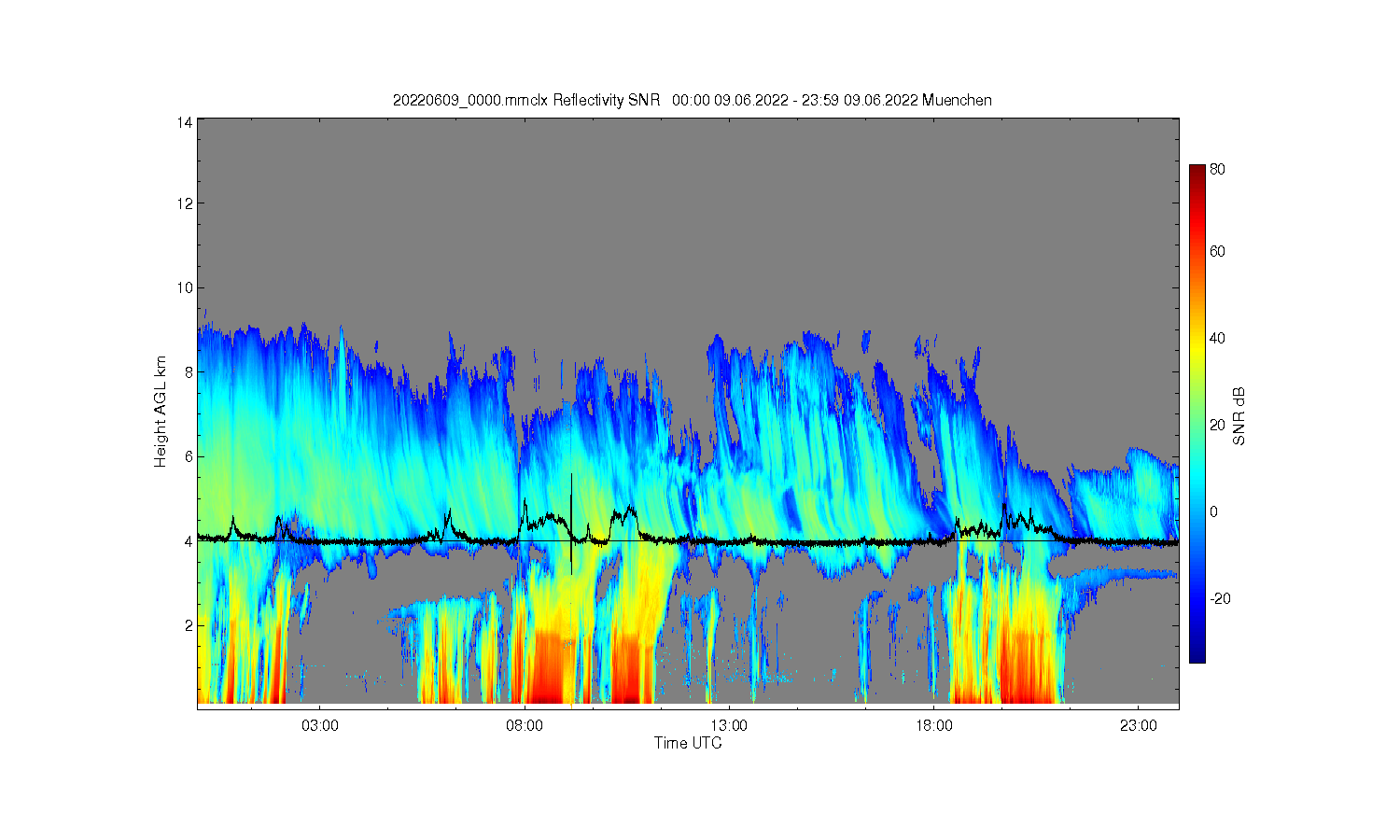Click the 'Time UTC' axis label
1400x840 pixels.
coord(688,743)
